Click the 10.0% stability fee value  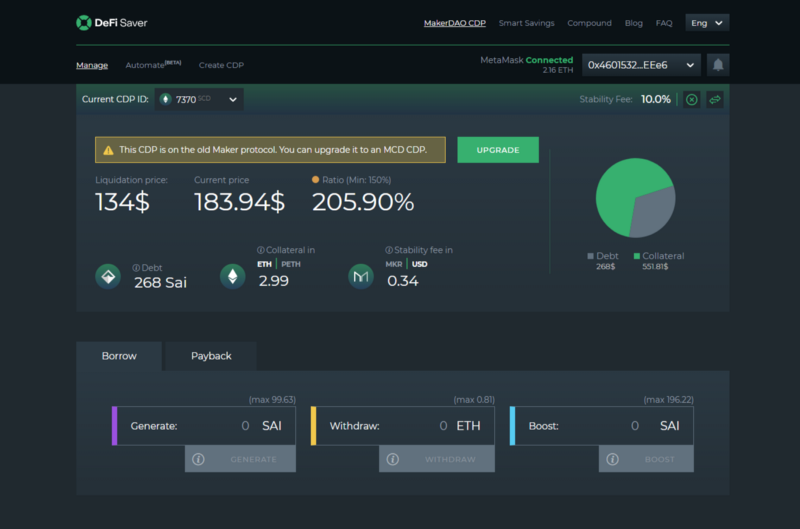tap(656, 99)
